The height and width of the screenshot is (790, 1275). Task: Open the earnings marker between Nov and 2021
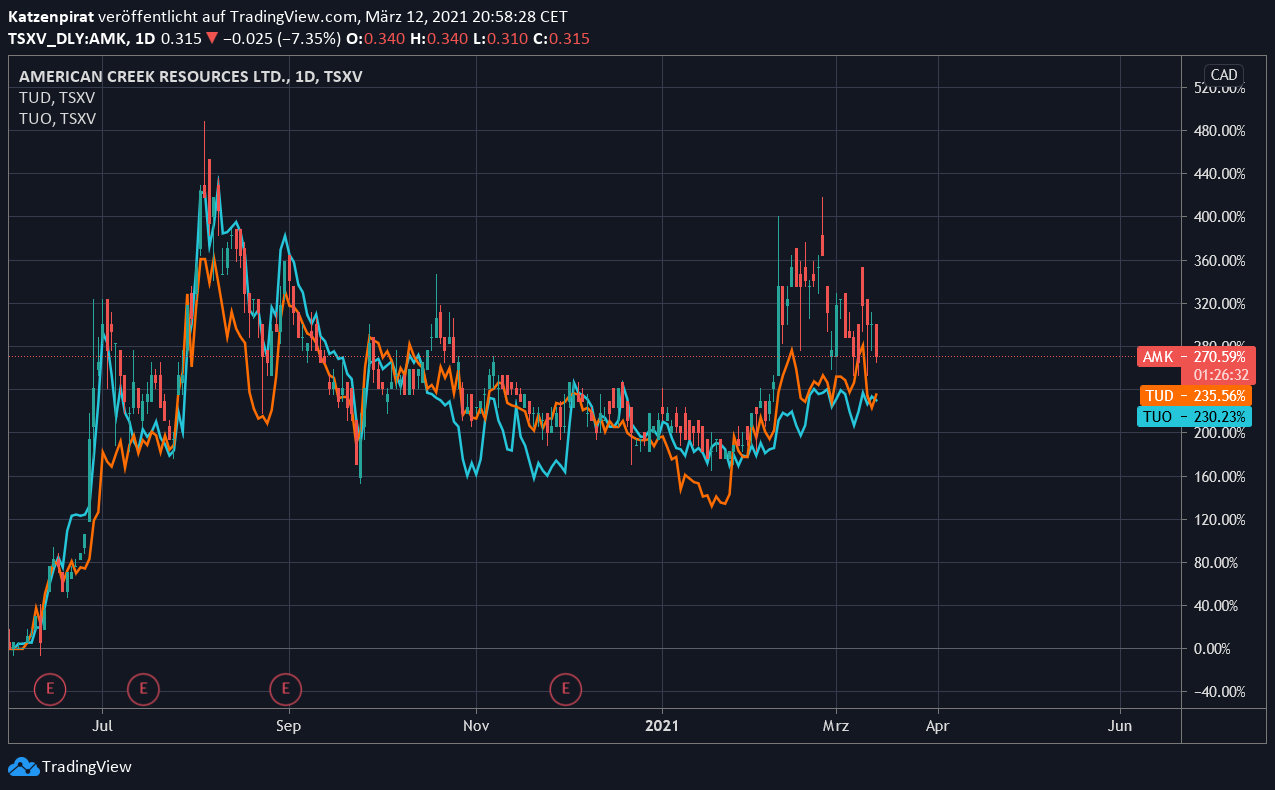pyautogui.click(x=566, y=688)
